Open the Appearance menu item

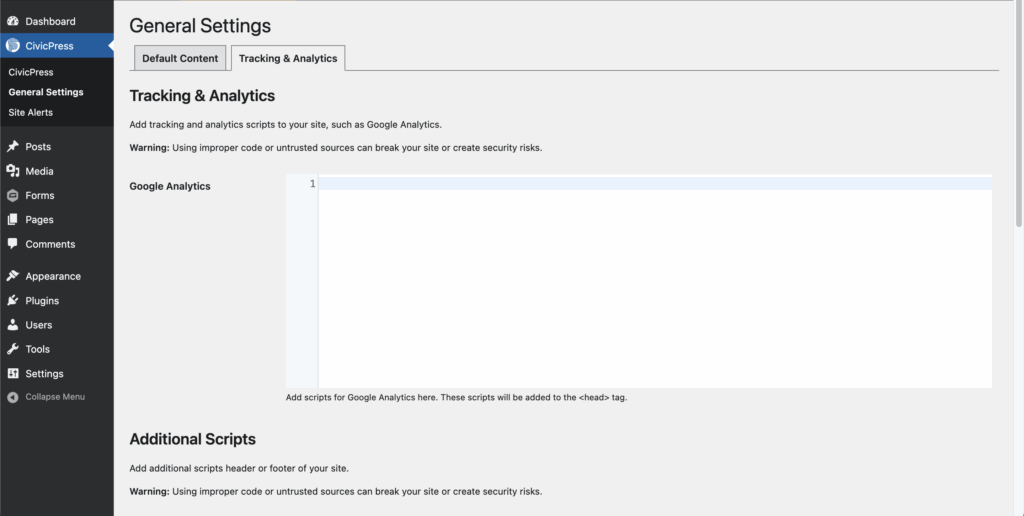[57, 276]
